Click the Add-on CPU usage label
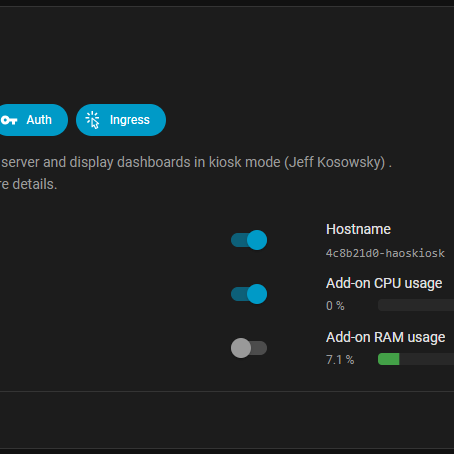Image resolution: width=454 pixels, height=454 pixels. pos(384,283)
